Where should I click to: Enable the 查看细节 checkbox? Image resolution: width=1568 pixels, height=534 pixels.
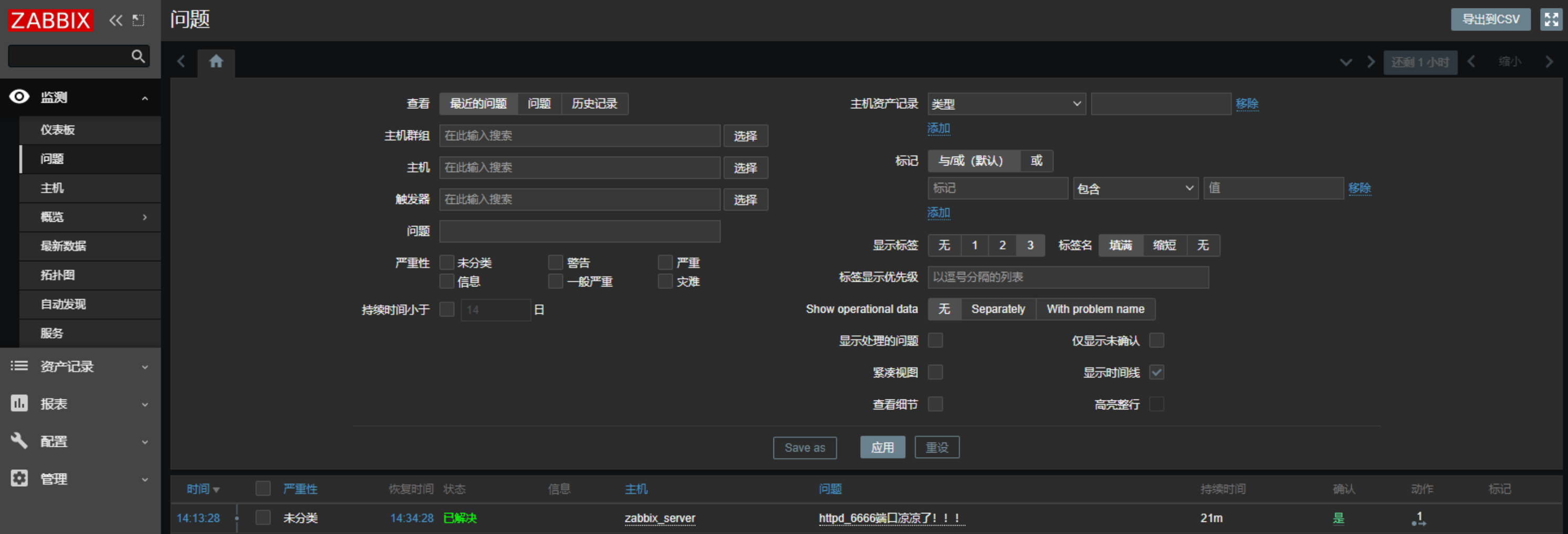pyautogui.click(x=936, y=404)
